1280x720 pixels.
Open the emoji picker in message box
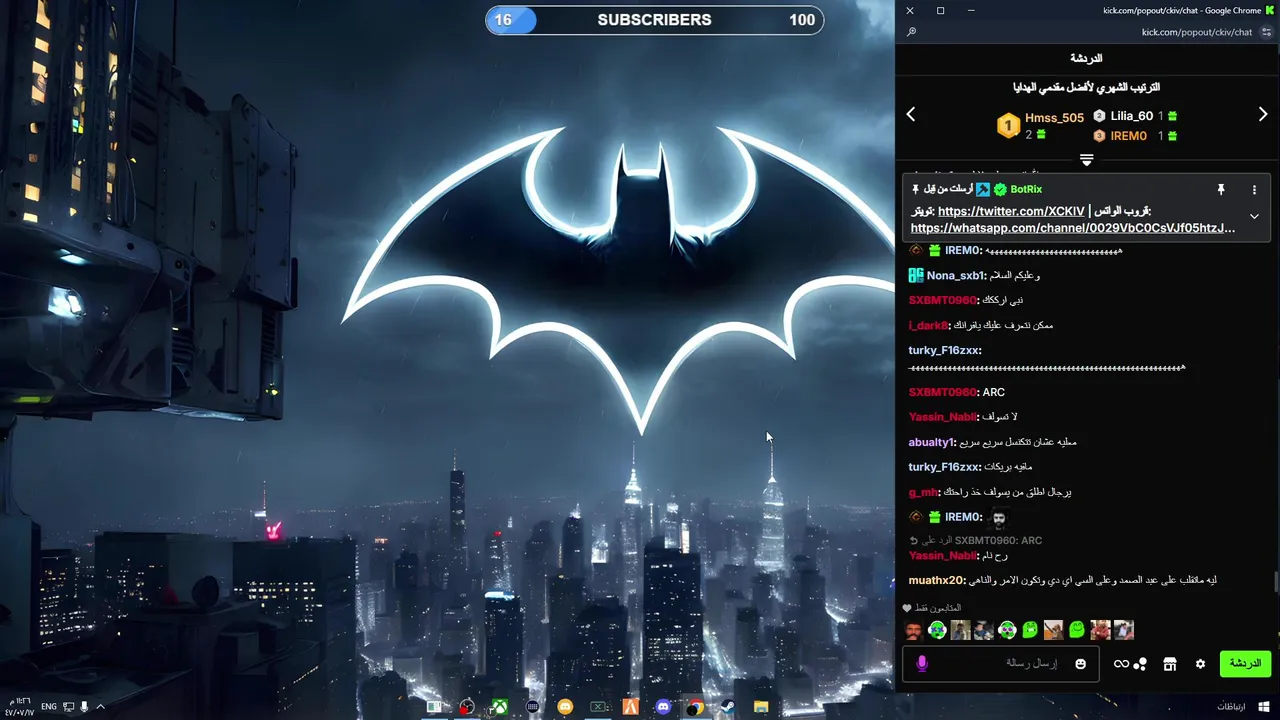tap(1080, 664)
